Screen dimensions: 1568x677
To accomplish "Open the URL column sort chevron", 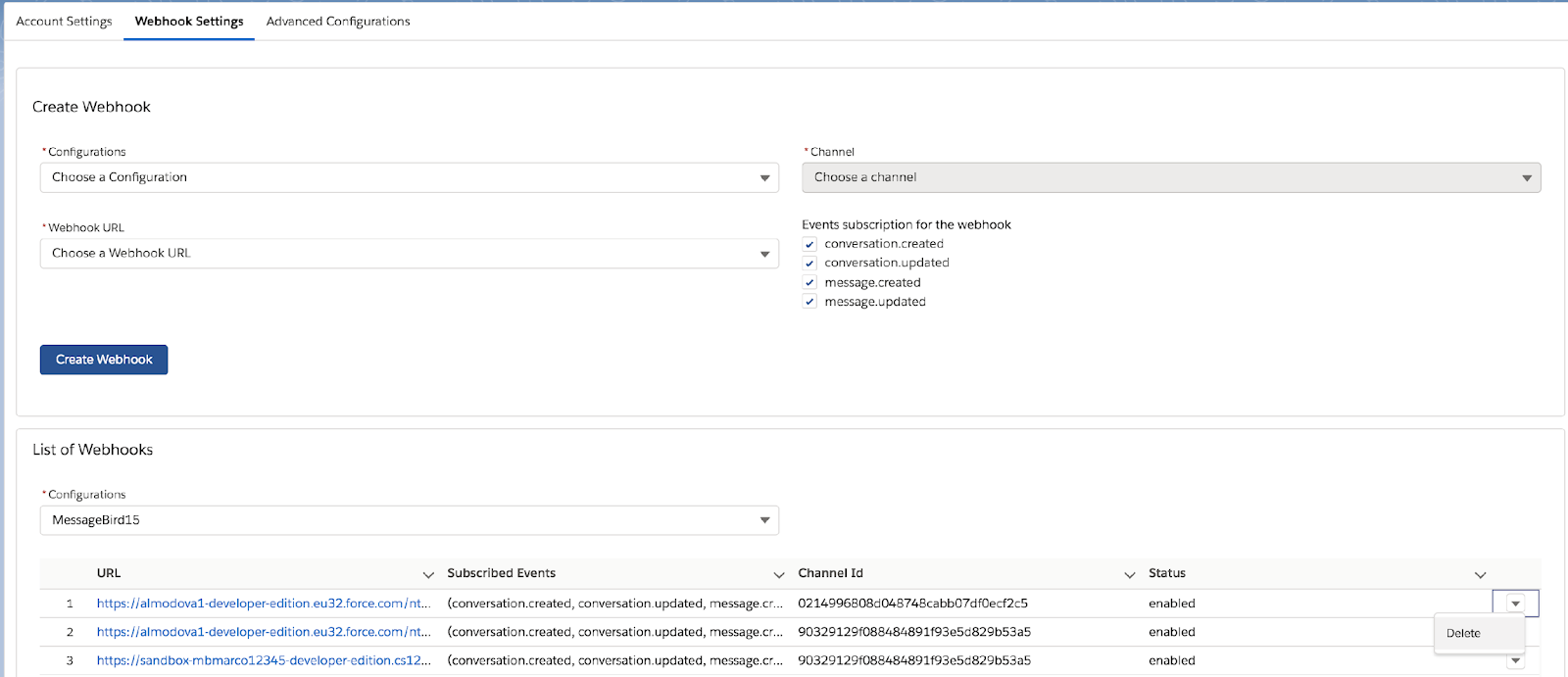I will coord(428,574).
